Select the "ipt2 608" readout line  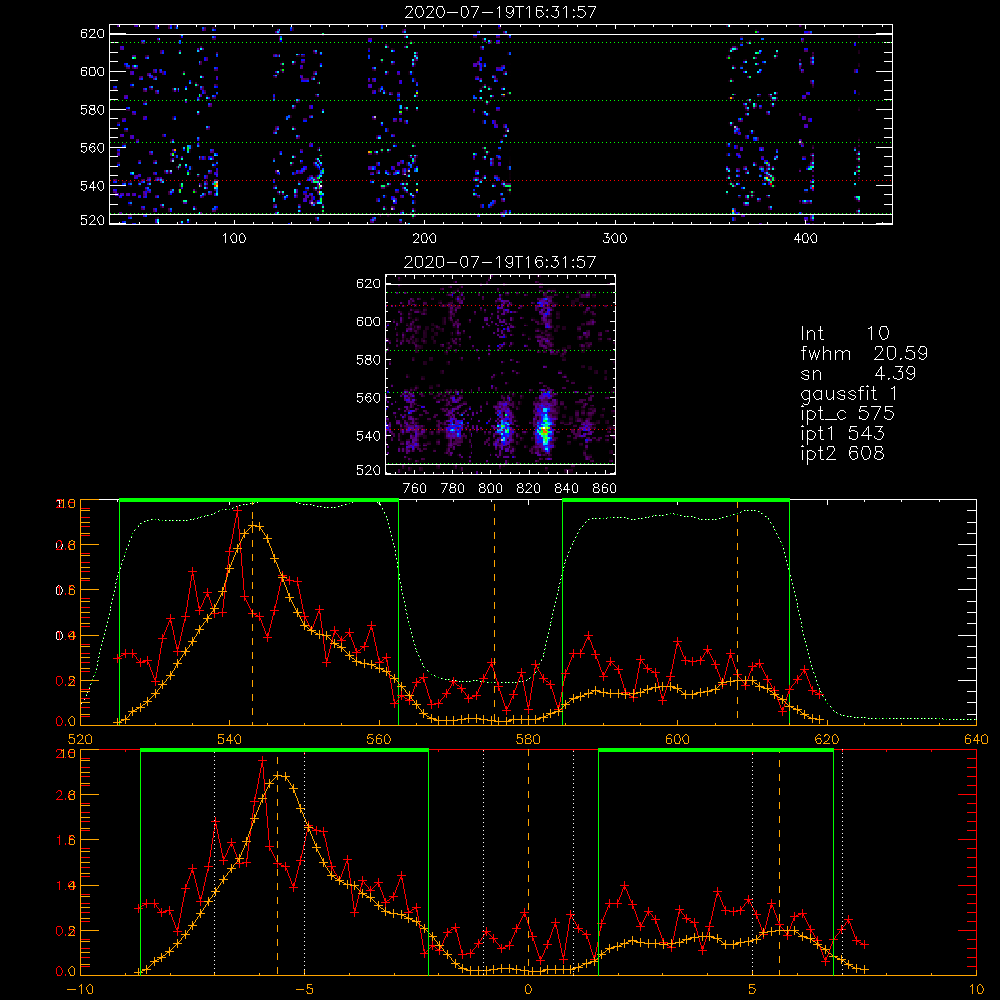842,453
